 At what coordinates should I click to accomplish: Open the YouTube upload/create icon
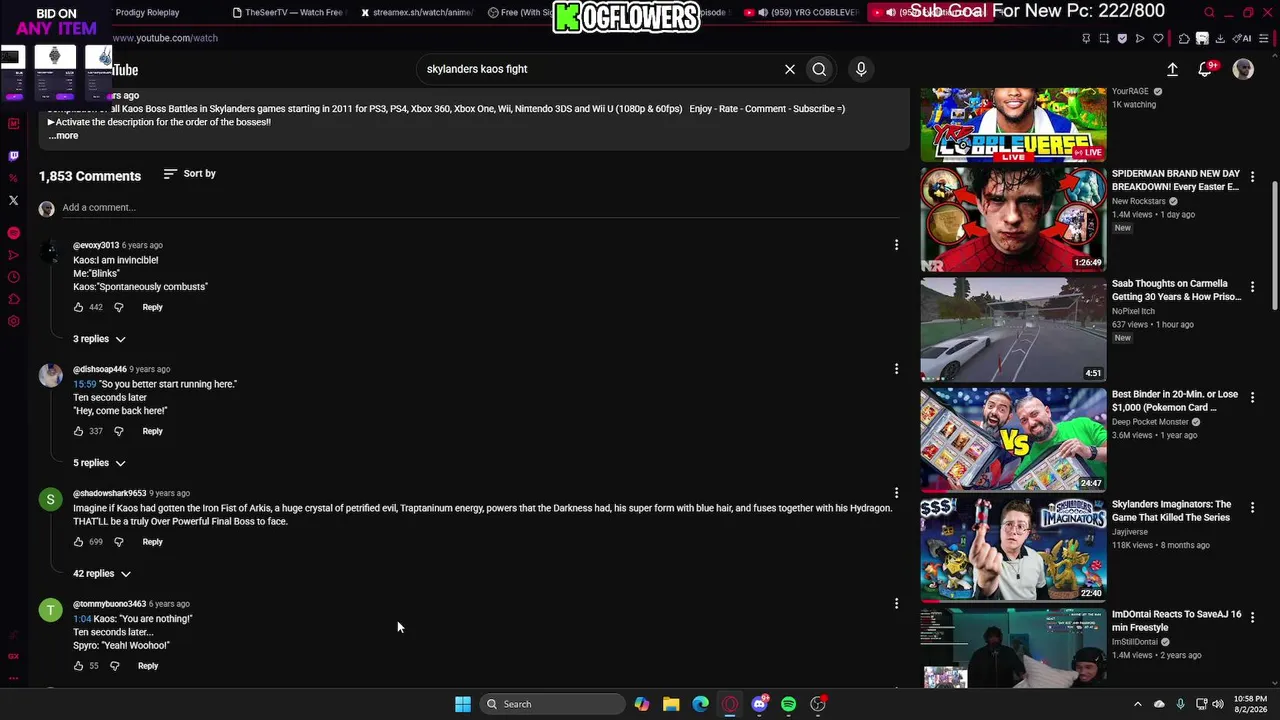coord(1172,69)
